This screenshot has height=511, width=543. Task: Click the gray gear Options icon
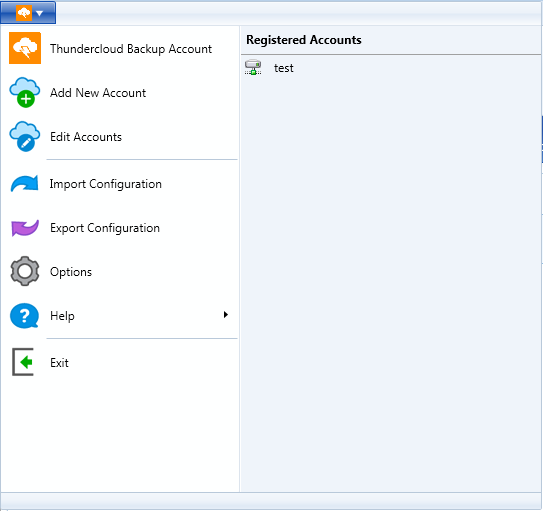click(x=25, y=271)
